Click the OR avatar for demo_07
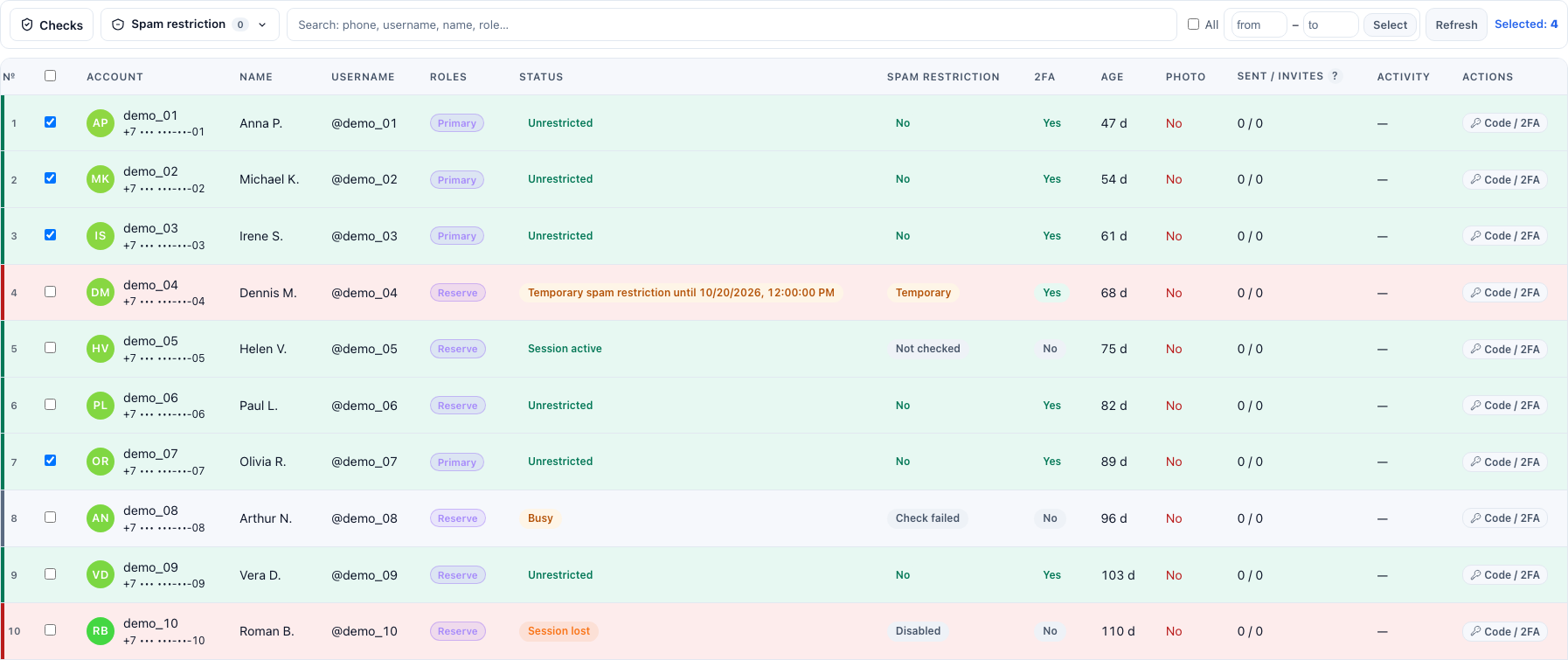1568x660 pixels. tap(101, 462)
